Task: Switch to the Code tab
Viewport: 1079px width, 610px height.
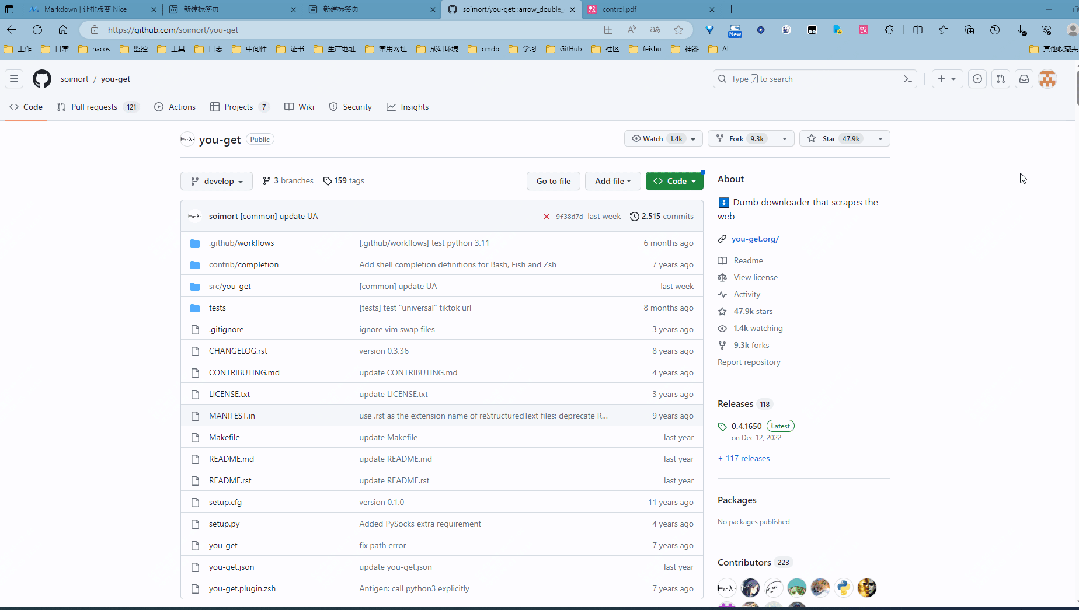Action: tap(26, 107)
